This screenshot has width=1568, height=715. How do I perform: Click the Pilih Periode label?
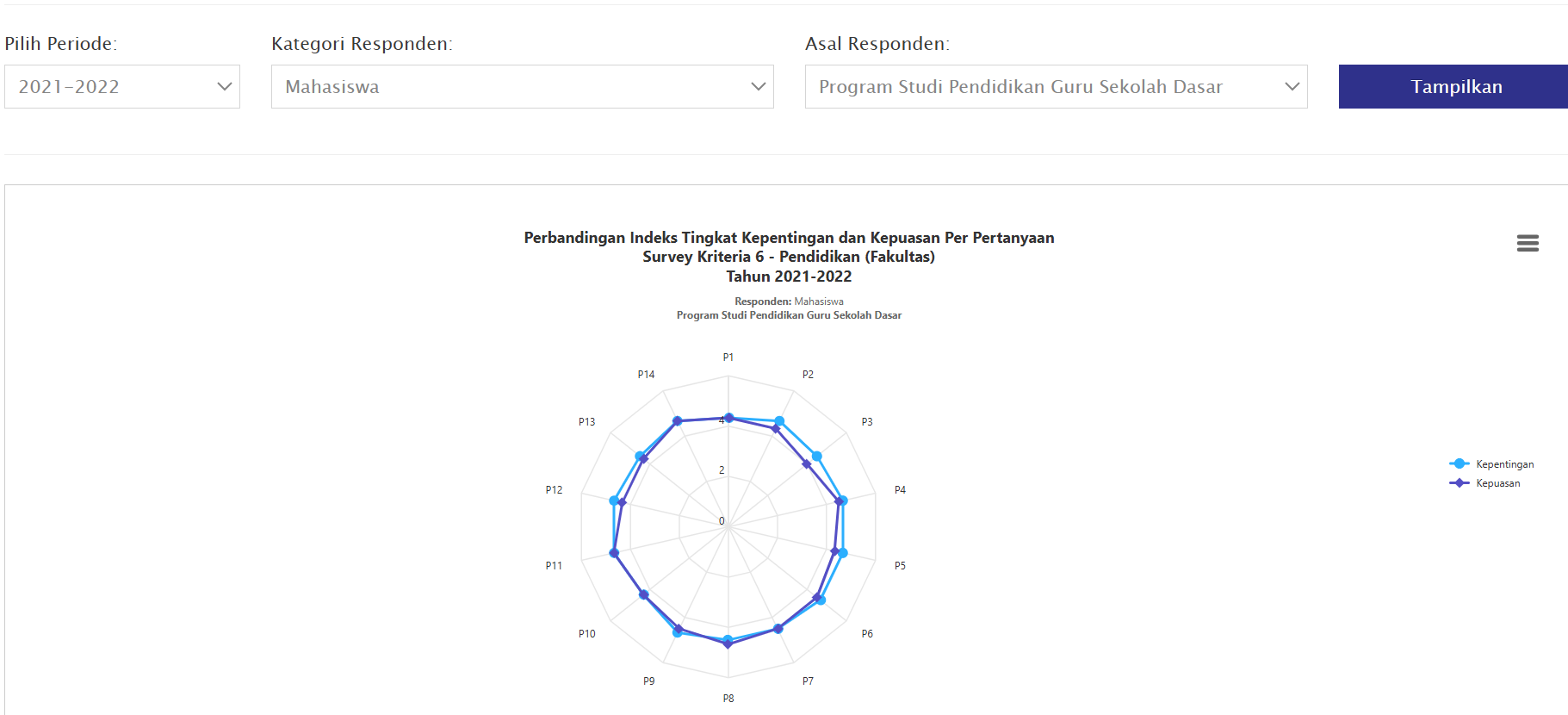60,43
